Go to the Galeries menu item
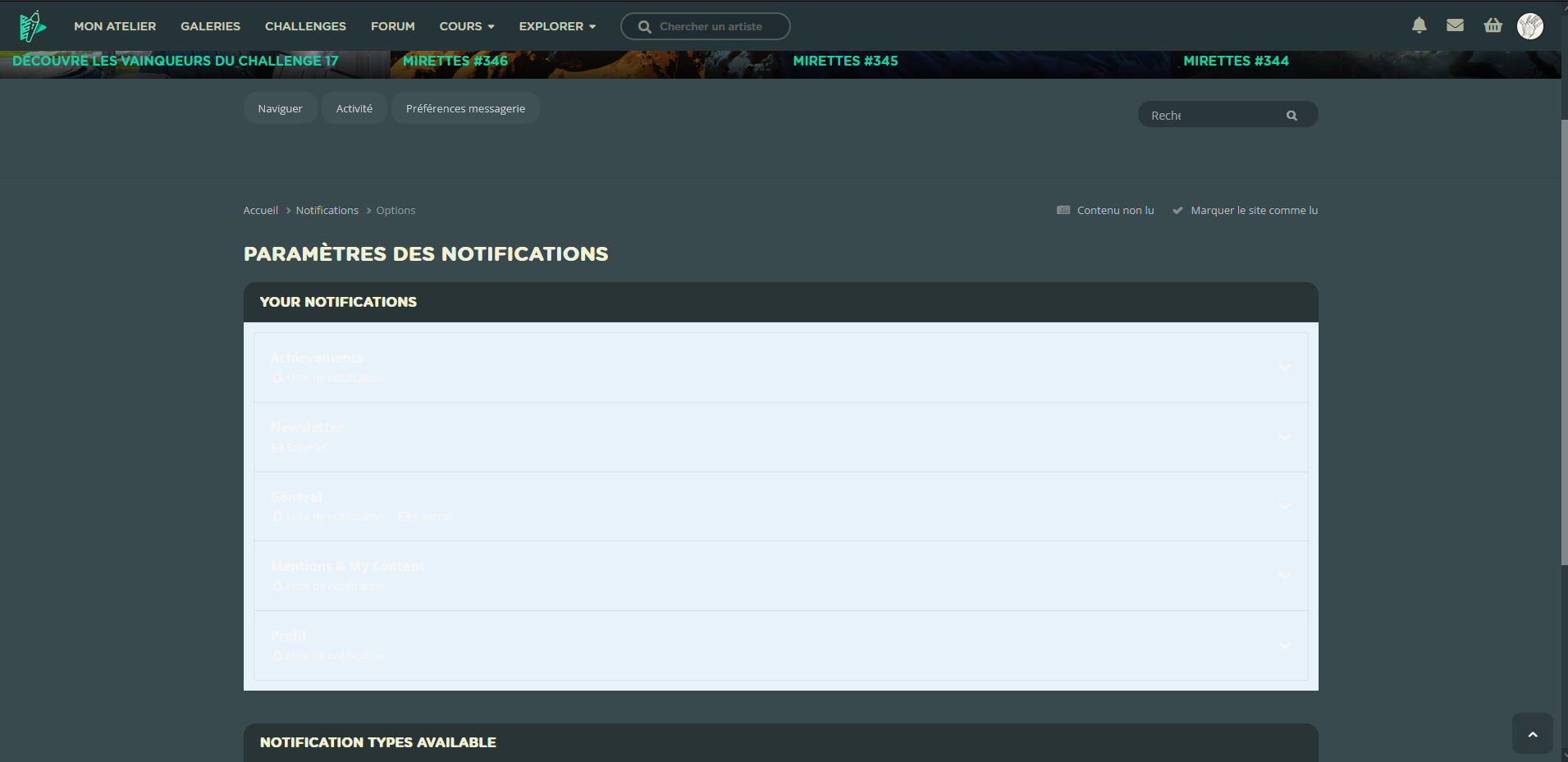 210,26
